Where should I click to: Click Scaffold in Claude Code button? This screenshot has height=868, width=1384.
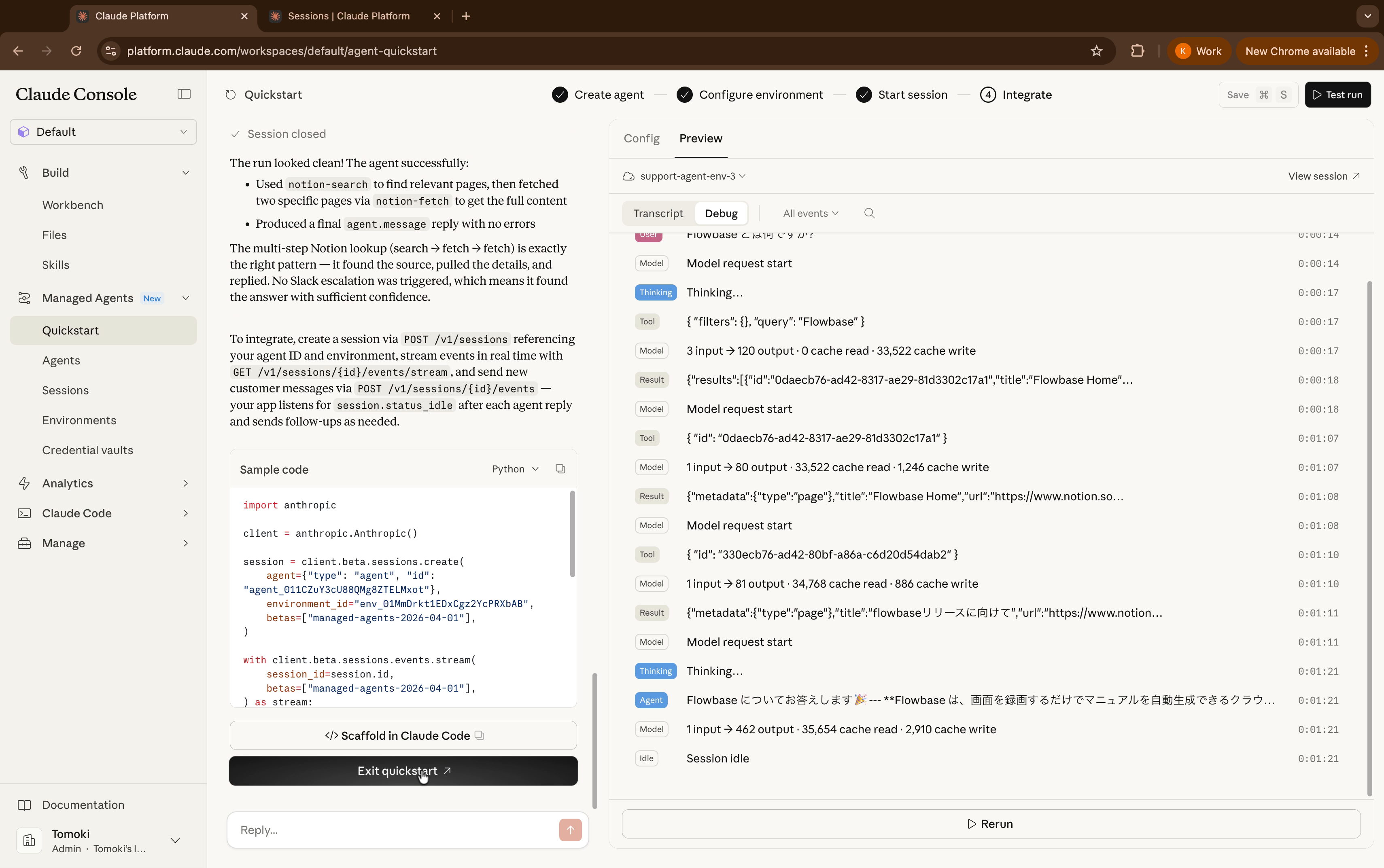(x=403, y=735)
